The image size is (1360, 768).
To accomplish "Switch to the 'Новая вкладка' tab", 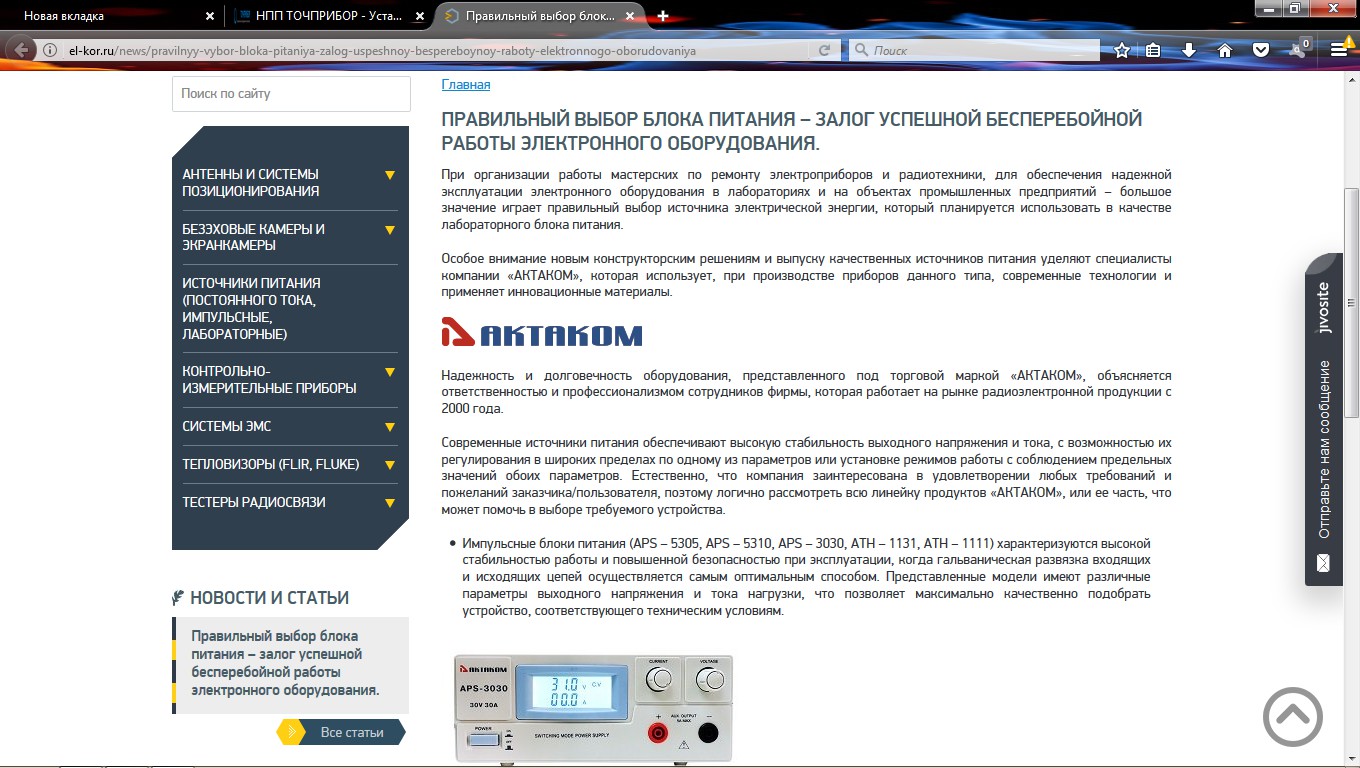I will click(110, 16).
